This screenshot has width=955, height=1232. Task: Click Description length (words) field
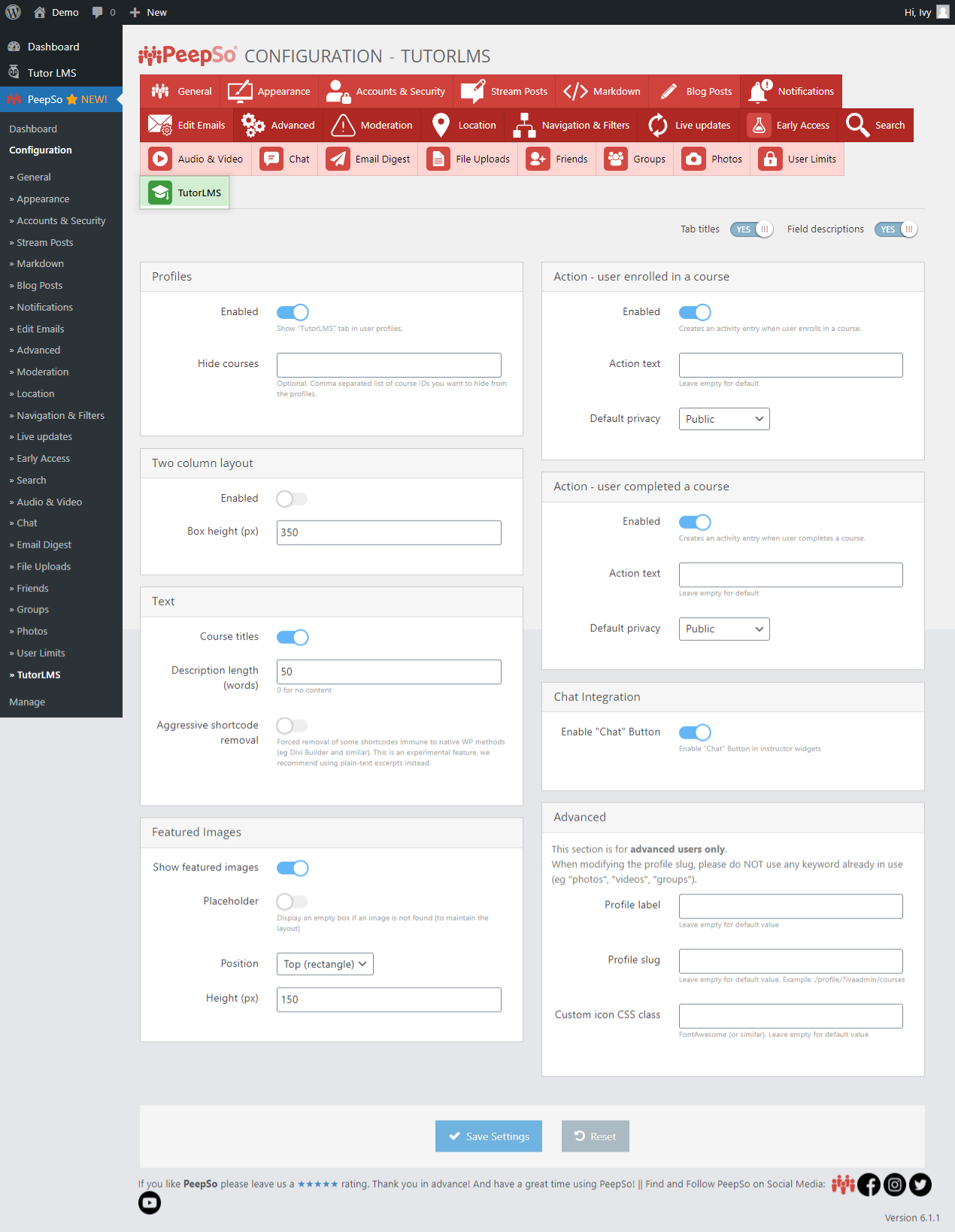tap(389, 672)
